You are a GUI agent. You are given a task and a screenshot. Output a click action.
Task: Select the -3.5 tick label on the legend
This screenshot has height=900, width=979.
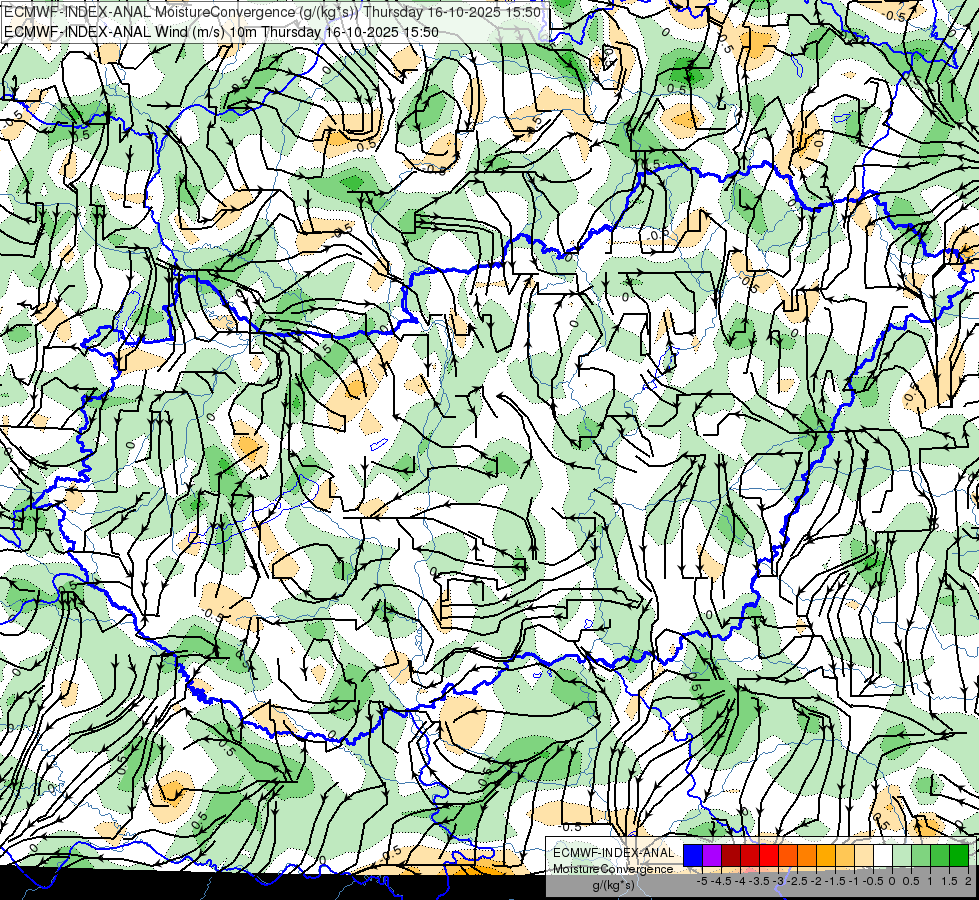point(759,881)
